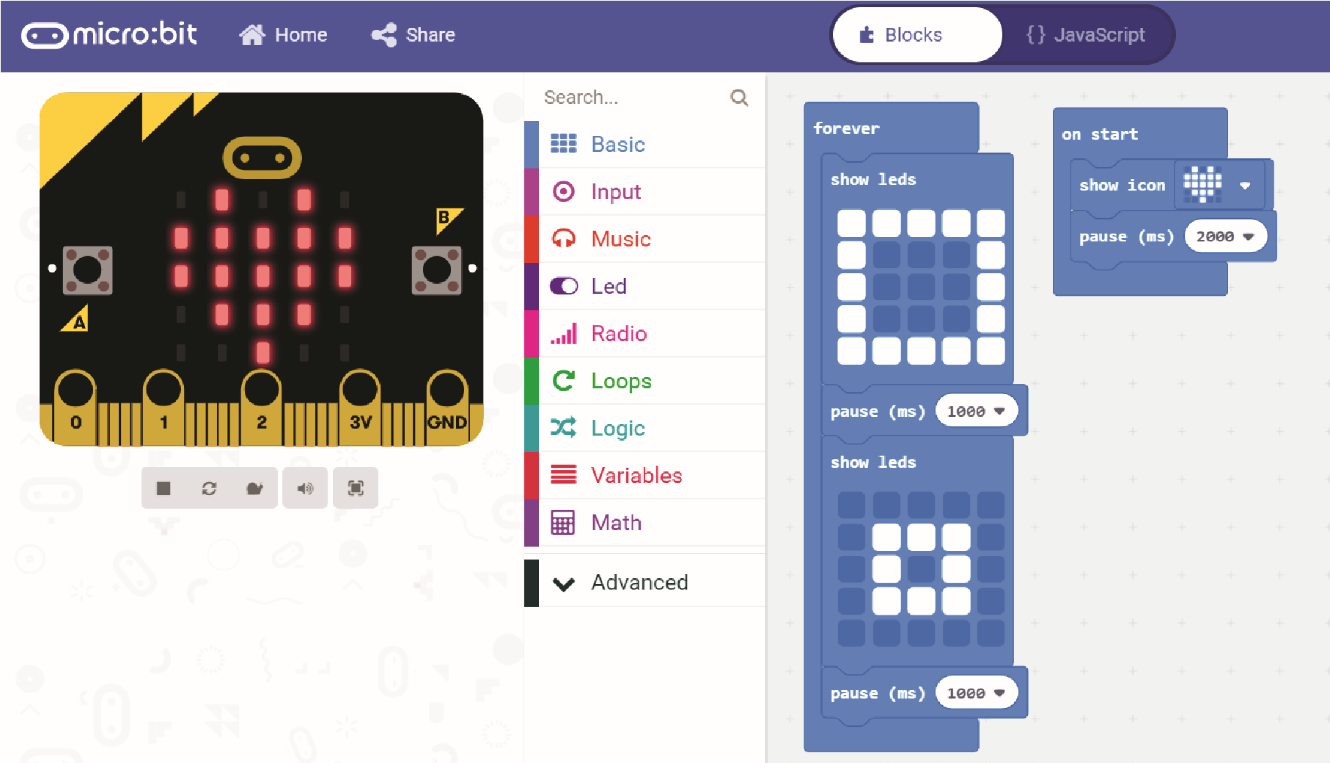Click the Search blocks field
The height and width of the screenshot is (763, 1330).
pyautogui.click(x=630, y=97)
